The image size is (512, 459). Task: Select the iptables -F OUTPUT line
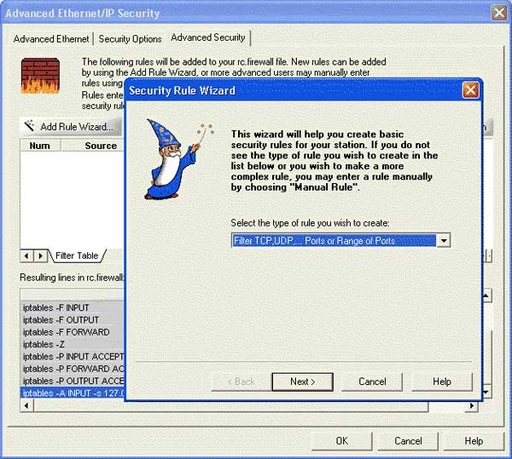pyautogui.click(x=72, y=320)
